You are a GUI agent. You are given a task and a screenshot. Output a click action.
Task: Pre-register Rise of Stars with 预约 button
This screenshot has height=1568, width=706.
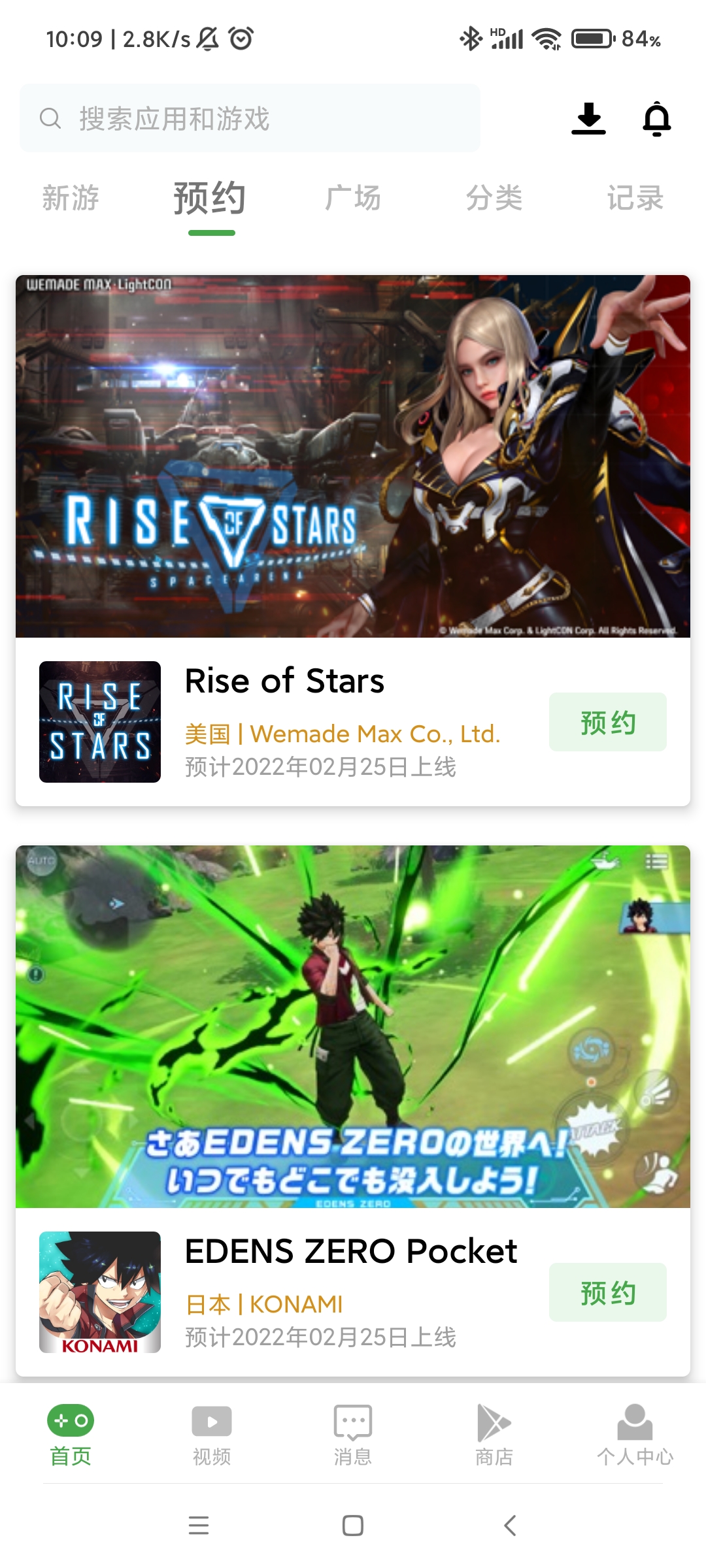608,722
